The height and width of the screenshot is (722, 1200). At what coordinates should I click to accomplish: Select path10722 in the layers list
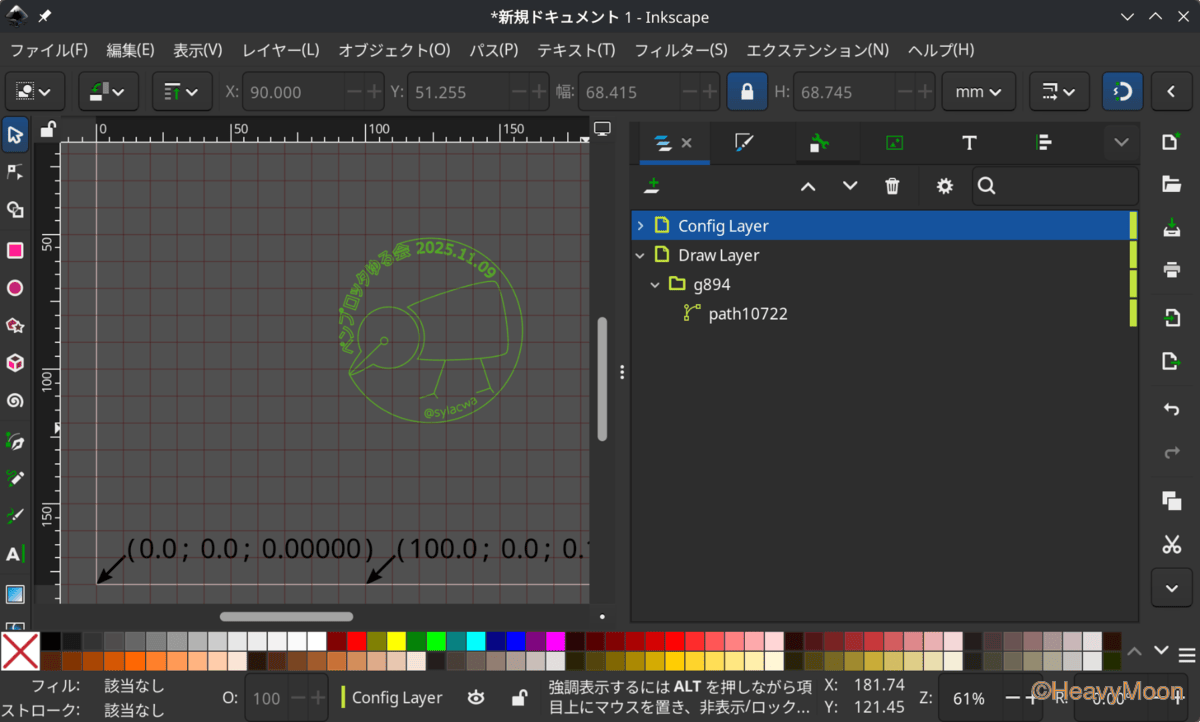(x=747, y=314)
